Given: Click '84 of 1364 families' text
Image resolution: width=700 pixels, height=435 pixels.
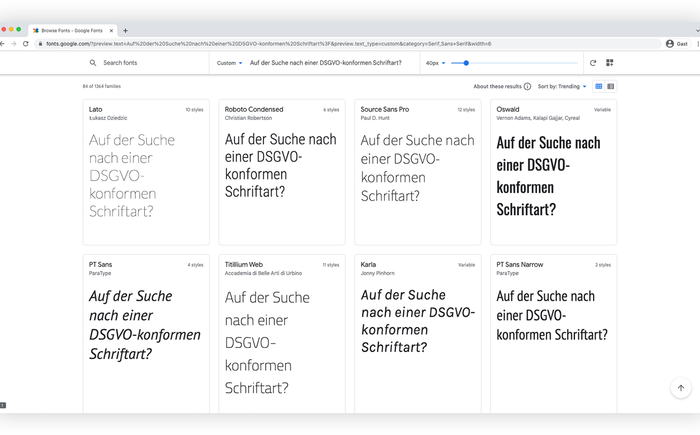Looking at the screenshot, I should [x=102, y=87].
